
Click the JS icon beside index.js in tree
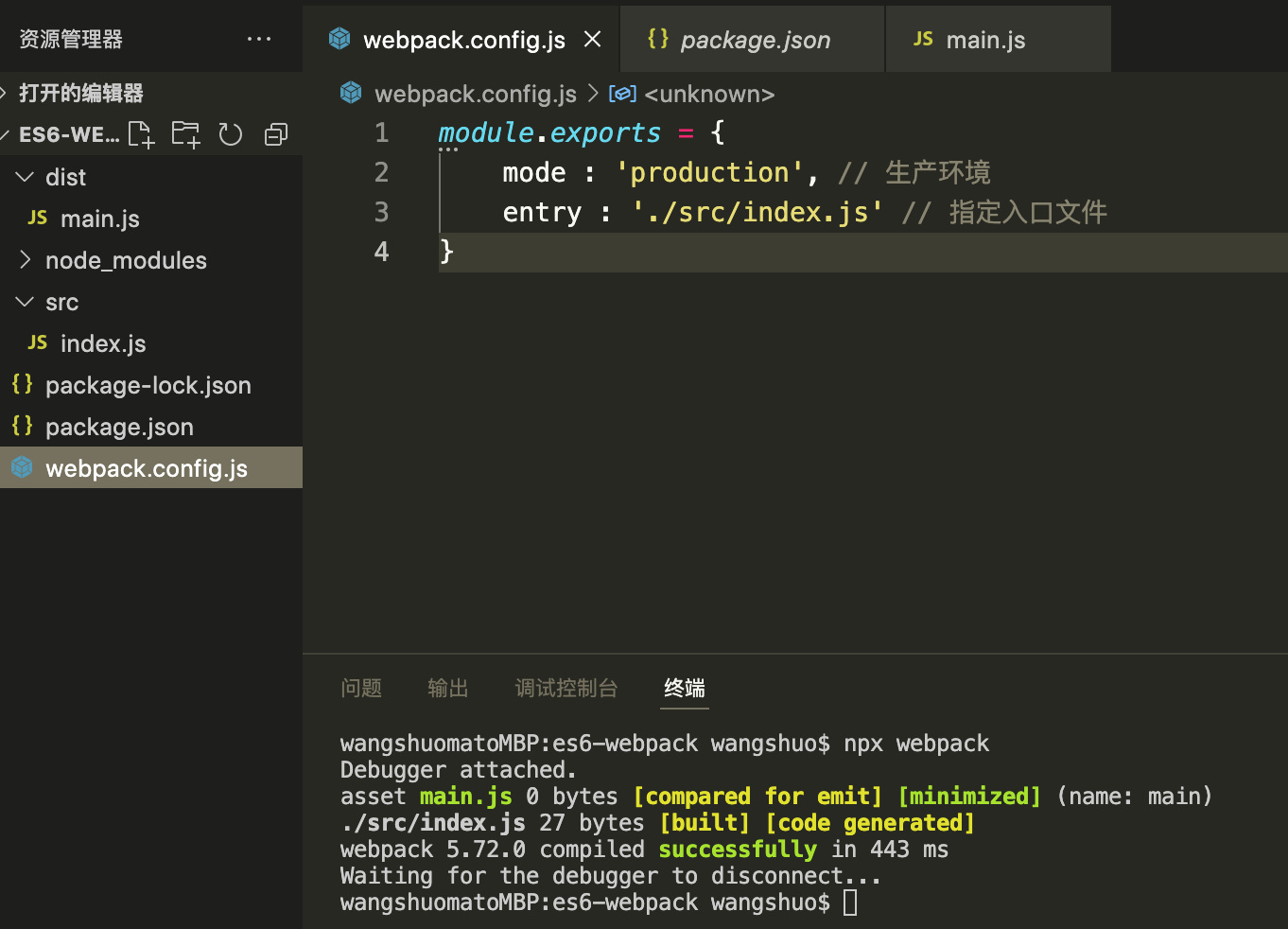click(38, 342)
